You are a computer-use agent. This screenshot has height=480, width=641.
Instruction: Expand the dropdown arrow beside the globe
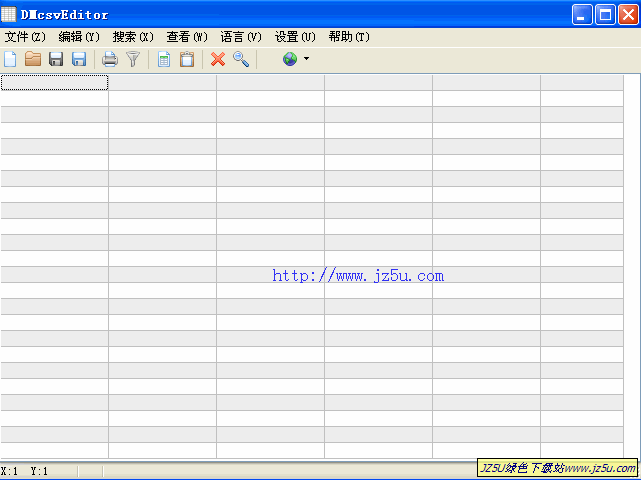306,59
